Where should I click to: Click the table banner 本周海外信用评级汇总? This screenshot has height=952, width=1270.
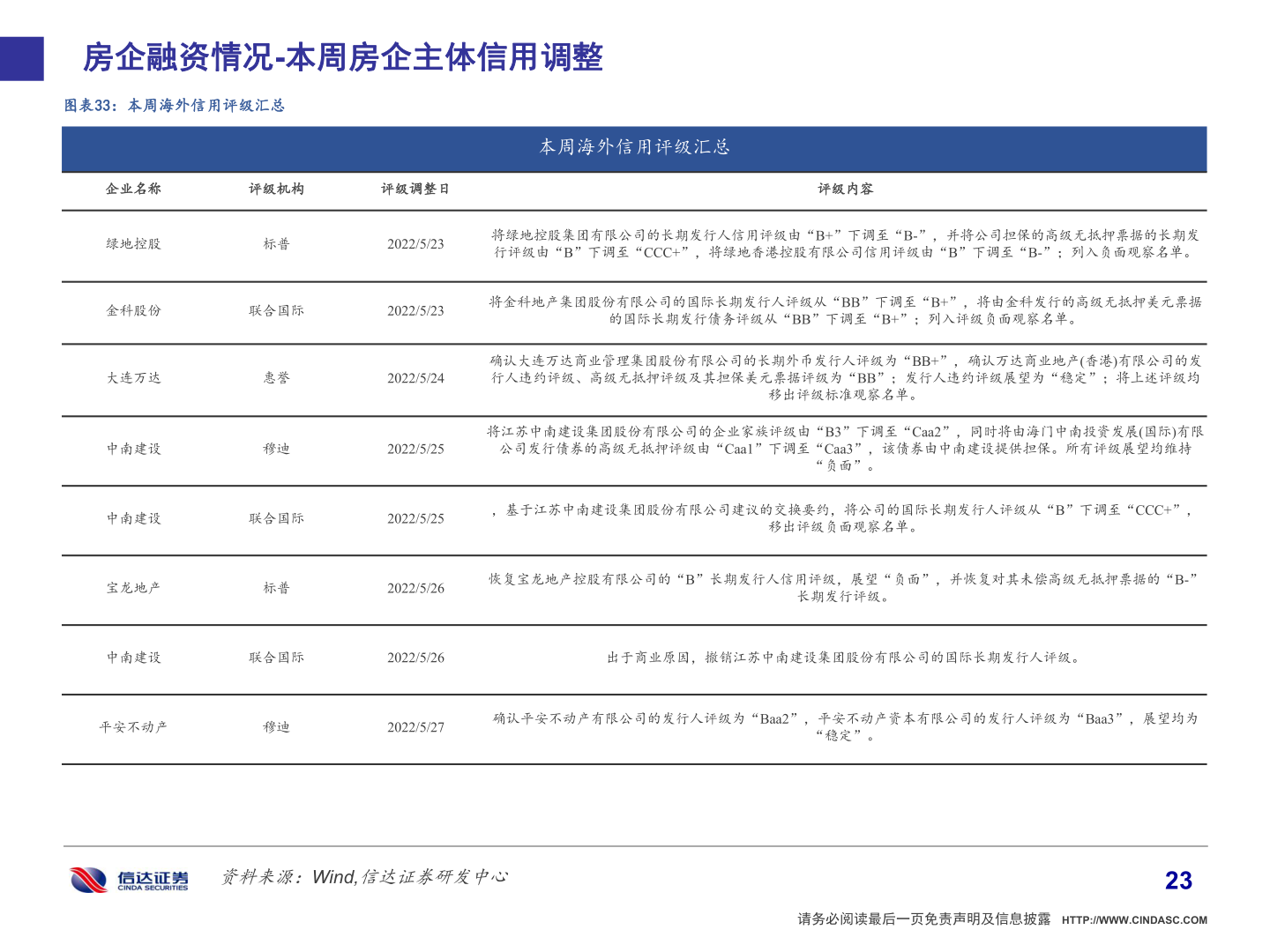point(634,147)
